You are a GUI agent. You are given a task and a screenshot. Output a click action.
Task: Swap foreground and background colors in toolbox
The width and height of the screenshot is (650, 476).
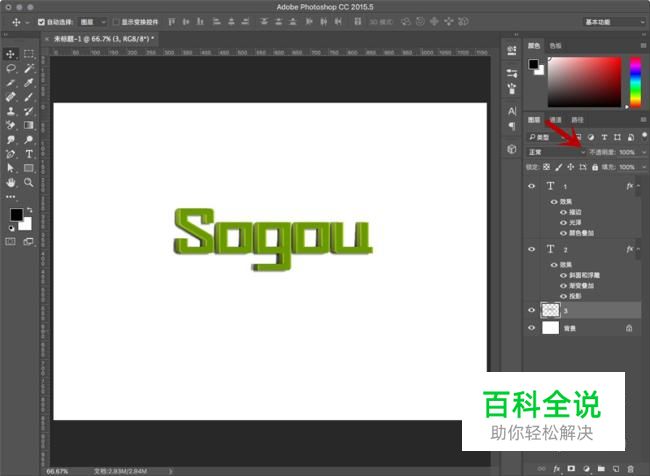point(29,210)
